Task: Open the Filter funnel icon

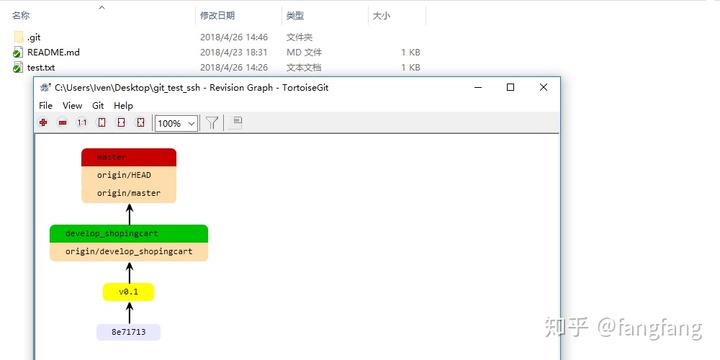Action: pyautogui.click(x=212, y=123)
